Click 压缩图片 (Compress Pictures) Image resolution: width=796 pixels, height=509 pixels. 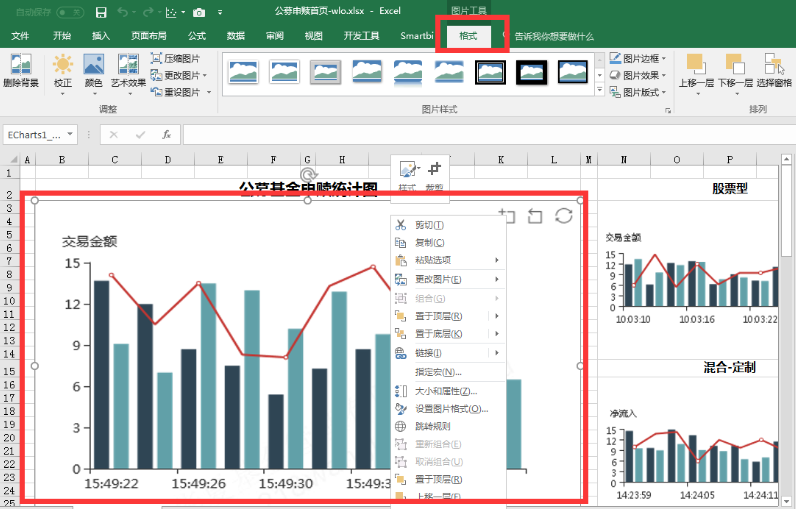pyautogui.click(x=176, y=58)
